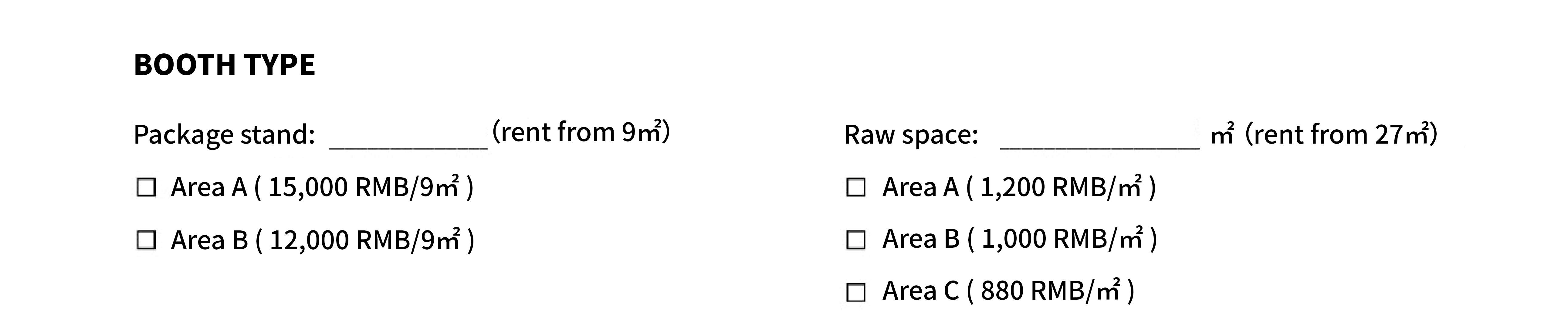Screen dimensions: 1568x330
Task: Select the text Area A ( 1,200 RMB/㎡ )
Action: click(1019, 187)
